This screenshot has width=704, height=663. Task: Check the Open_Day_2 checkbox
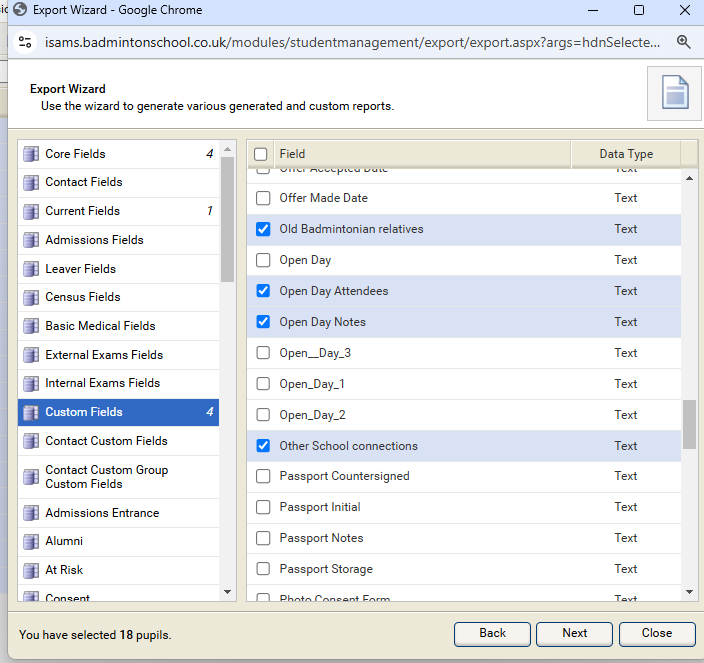pyautogui.click(x=263, y=415)
